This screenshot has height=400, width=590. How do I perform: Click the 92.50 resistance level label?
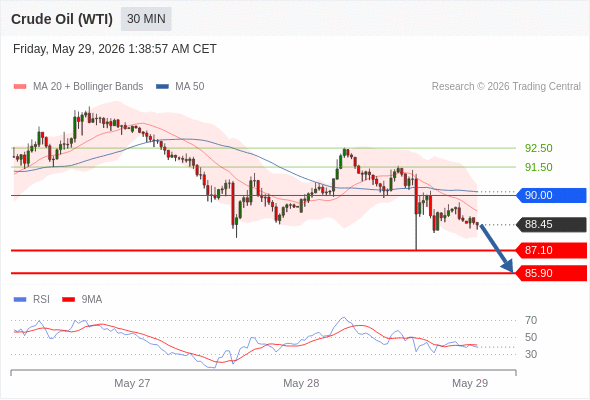[x=538, y=148]
